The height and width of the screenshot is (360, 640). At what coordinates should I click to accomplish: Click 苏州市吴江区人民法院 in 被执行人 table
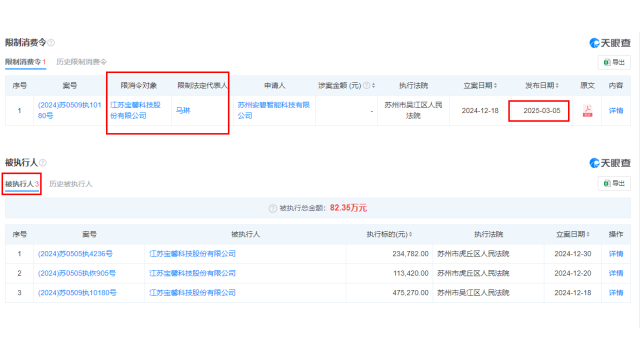point(473,293)
